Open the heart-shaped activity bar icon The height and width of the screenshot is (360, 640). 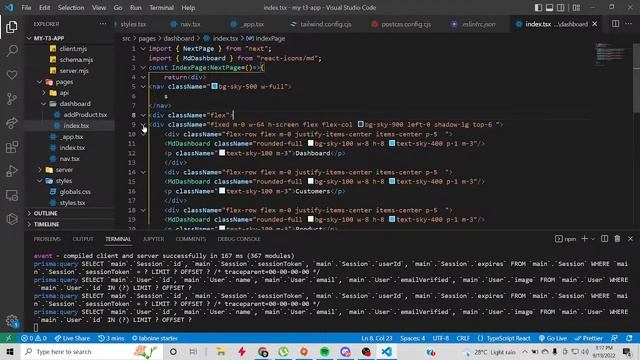click(12, 75)
